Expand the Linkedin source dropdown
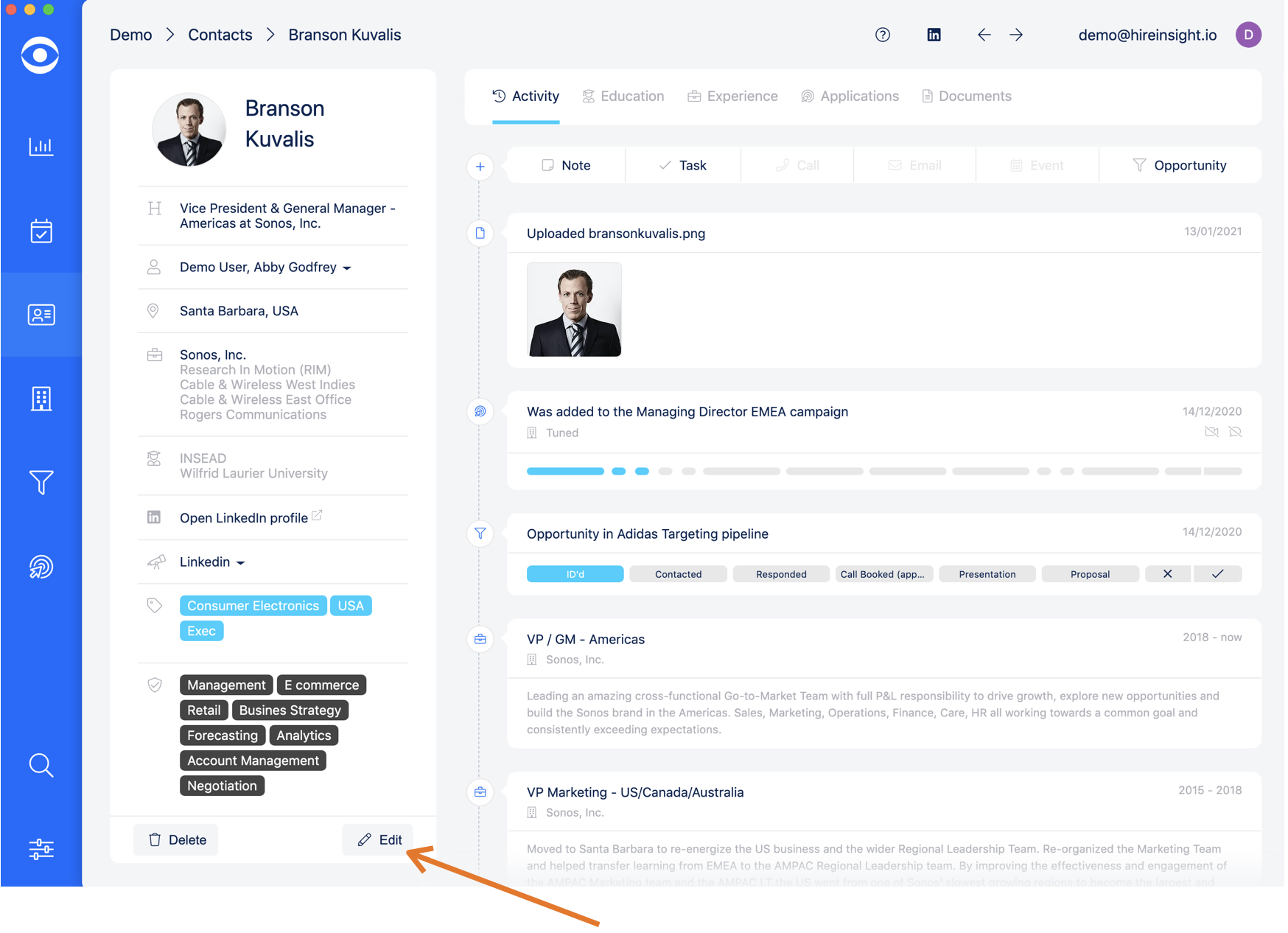This screenshot has height=933, width=1288. [x=212, y=562]
